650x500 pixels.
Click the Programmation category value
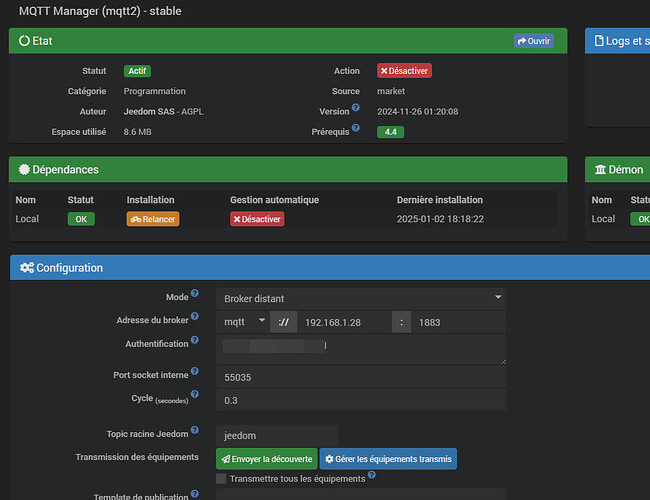pos(155,91)
